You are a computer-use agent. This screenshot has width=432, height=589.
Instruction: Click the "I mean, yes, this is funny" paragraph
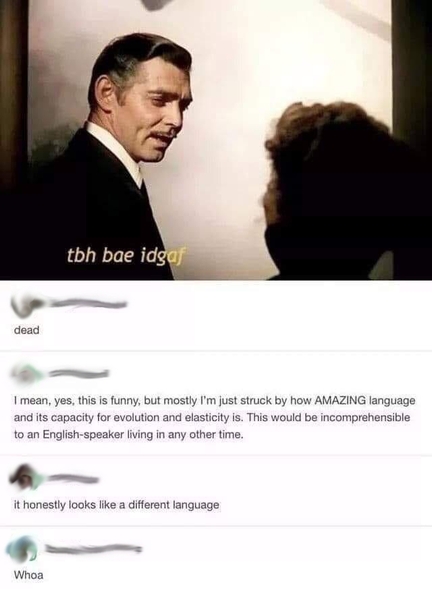coord(214,418)
